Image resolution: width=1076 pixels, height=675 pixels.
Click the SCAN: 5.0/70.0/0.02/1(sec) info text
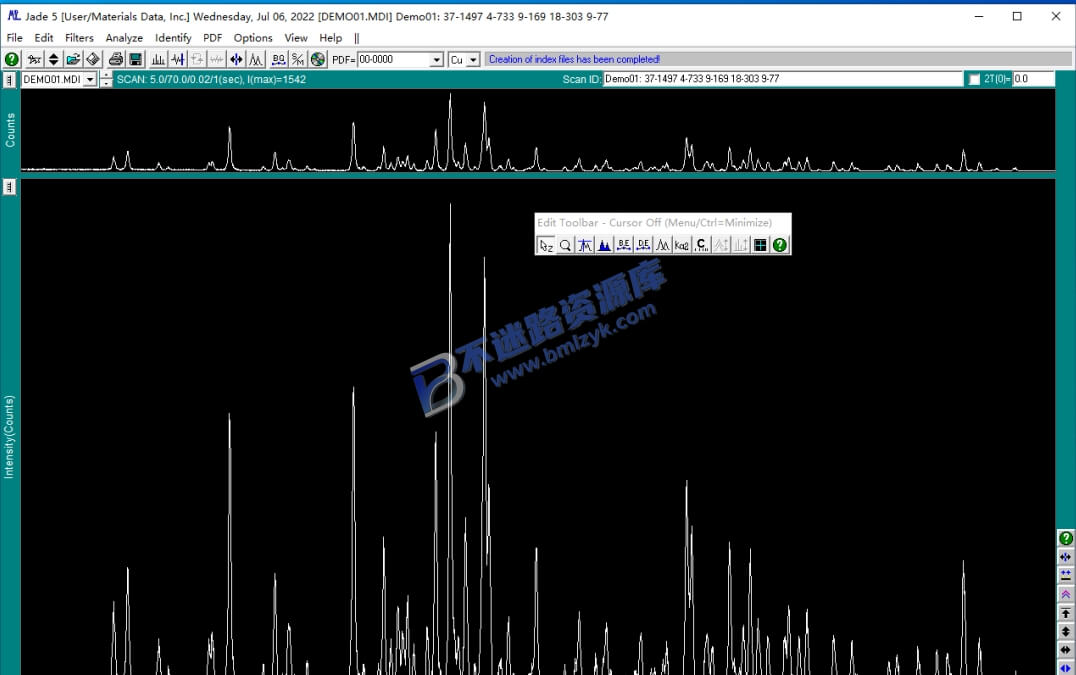click(x=211, y=80)
